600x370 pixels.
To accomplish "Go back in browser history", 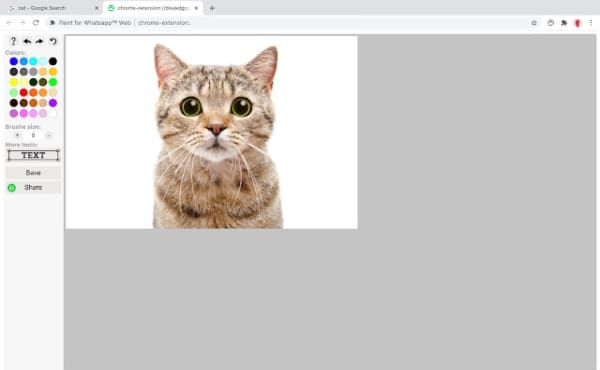I will pyautogui.click(x=9, y=23).
